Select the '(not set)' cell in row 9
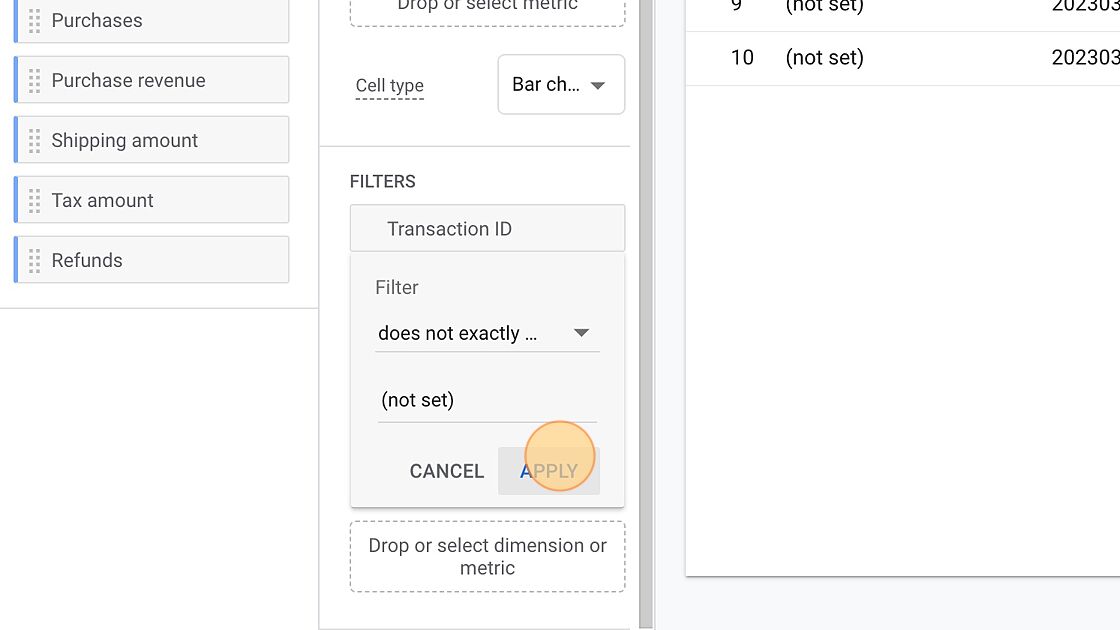 pos(824,7)
